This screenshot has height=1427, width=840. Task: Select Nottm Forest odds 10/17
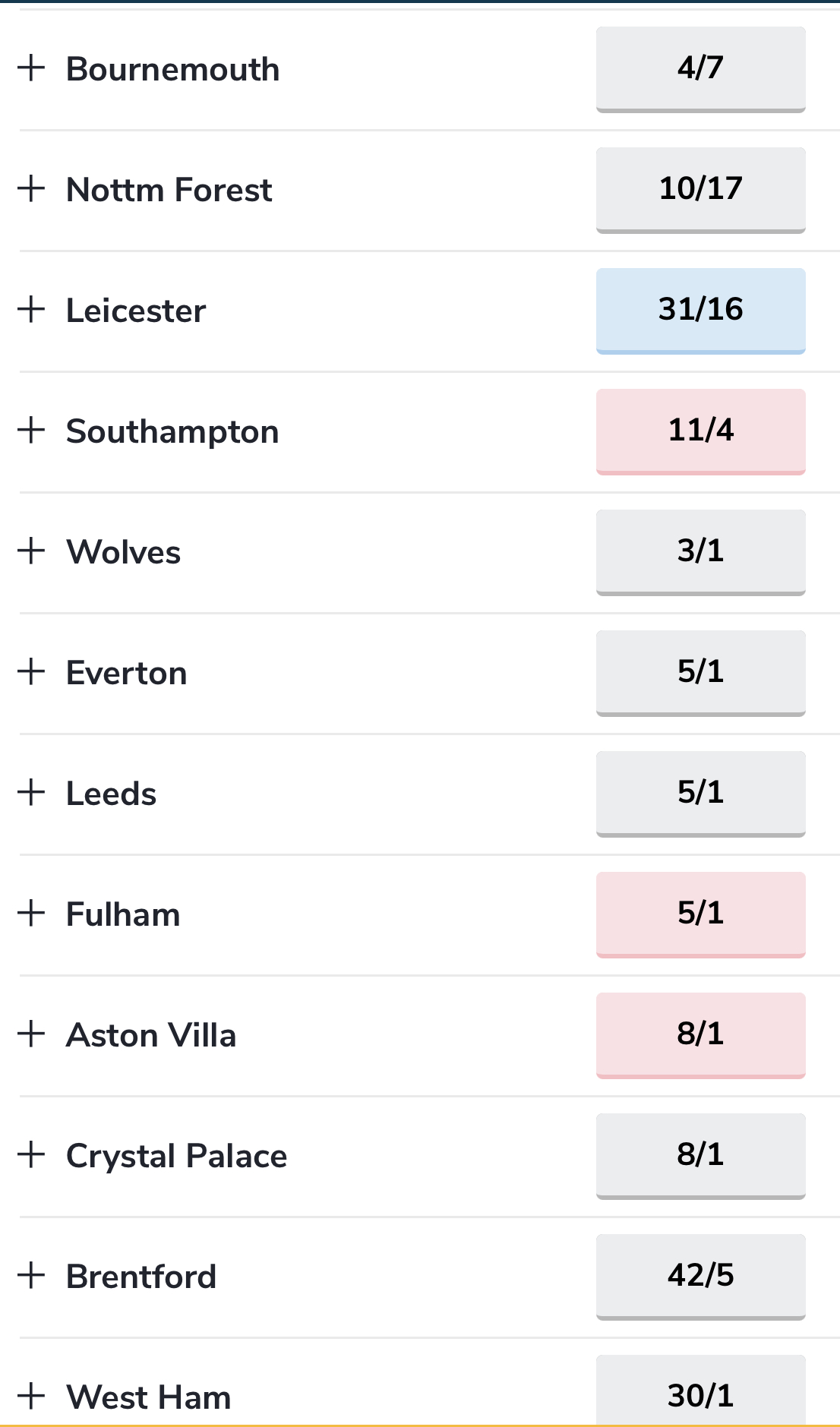coord(700,191)
